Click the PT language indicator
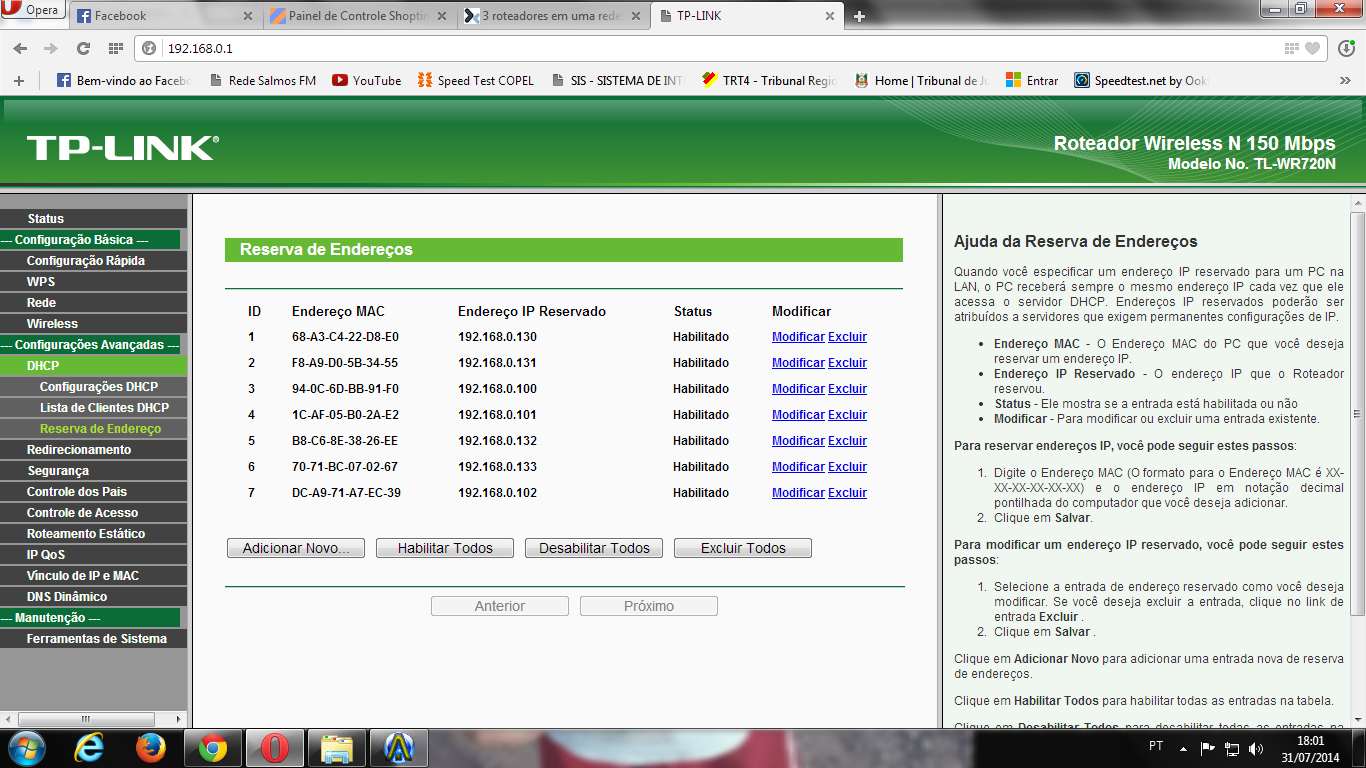Viewport: 1366px width, 768px height. 1156,747
